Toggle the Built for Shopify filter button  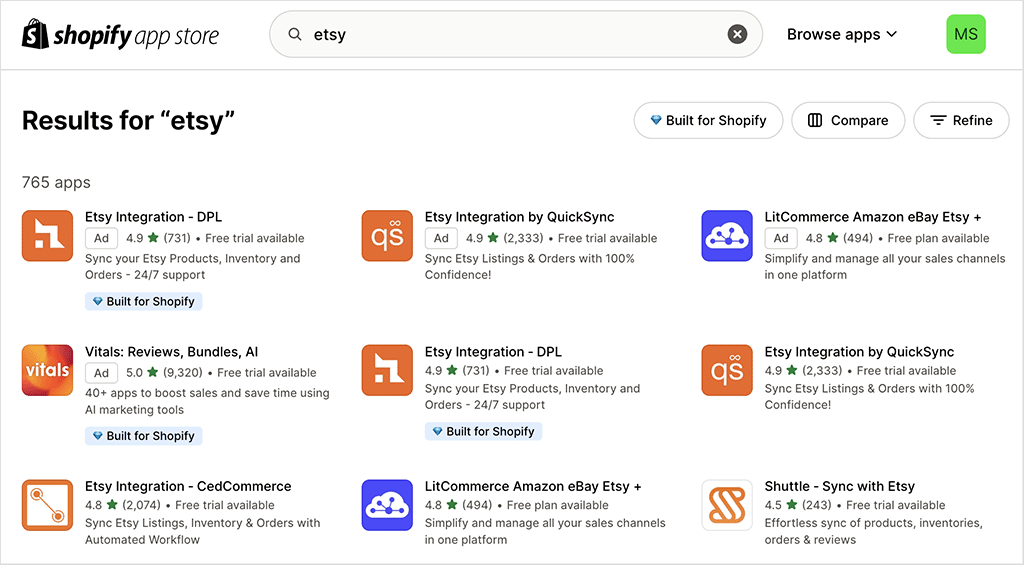709,120
